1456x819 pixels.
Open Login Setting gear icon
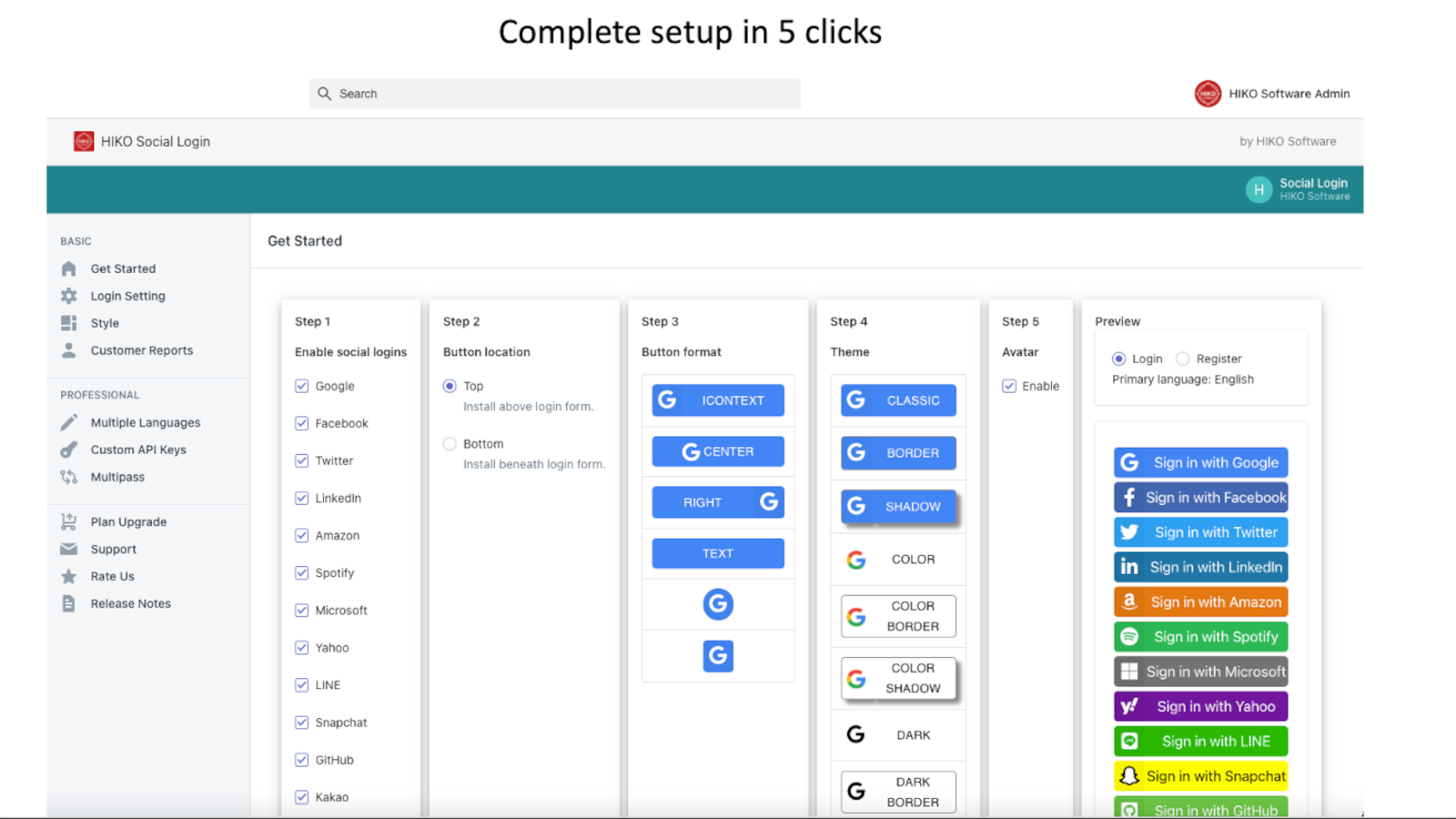68,296
